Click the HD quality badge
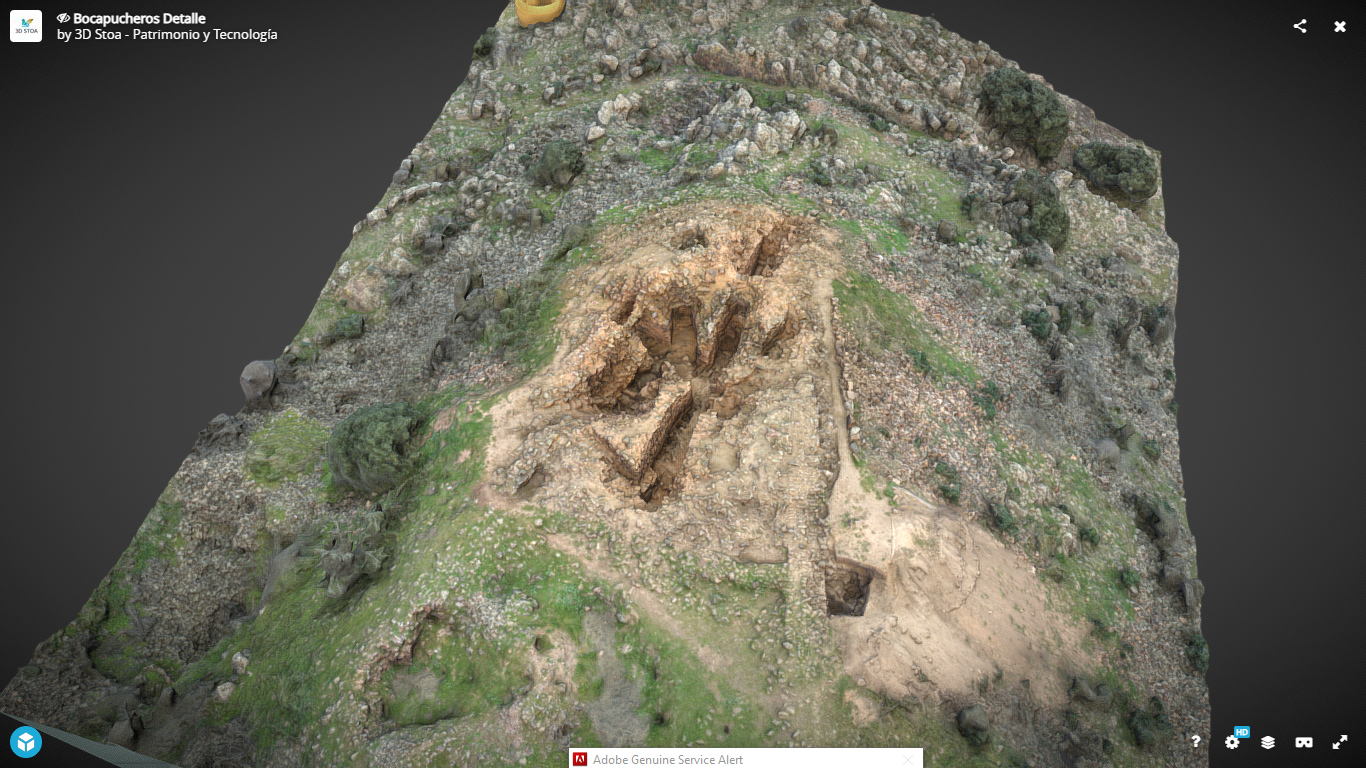 (1242, 732)
